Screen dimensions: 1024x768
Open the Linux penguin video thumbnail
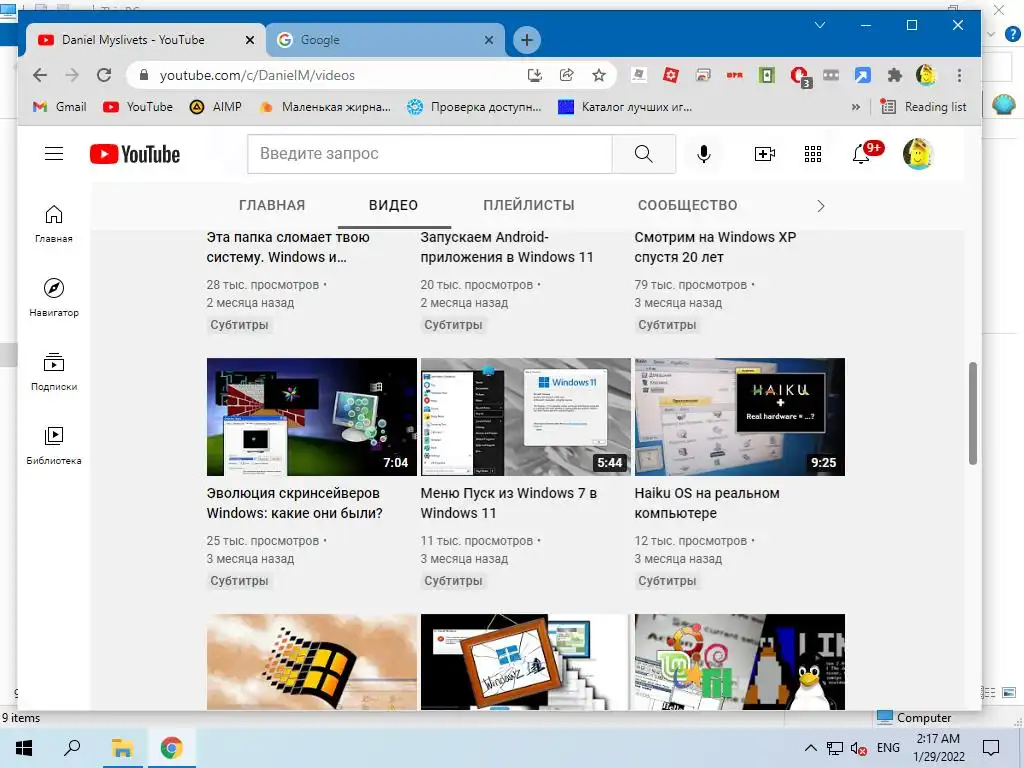click(739, 662)
